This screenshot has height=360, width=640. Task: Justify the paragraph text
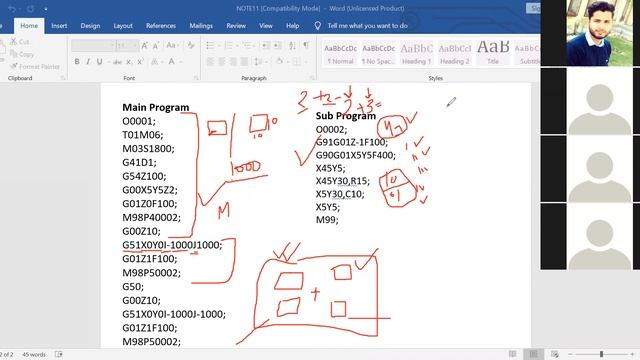(x=244, y=62)
